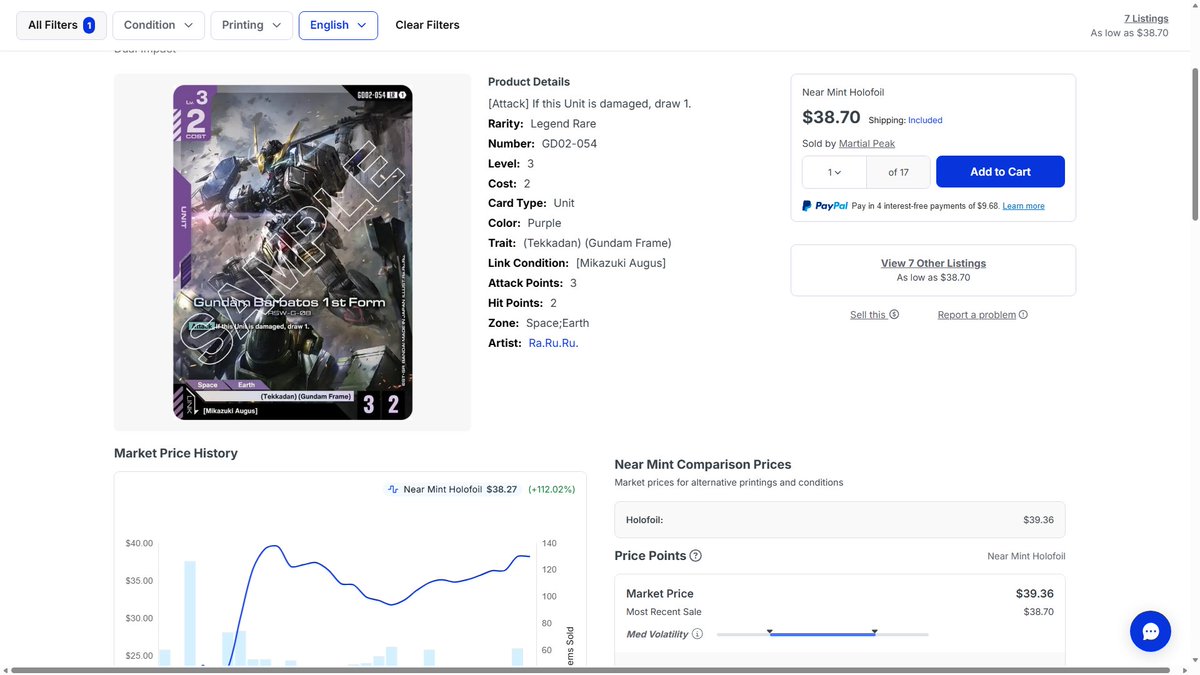Click the Report a problem info icon

coord(1023,314)
